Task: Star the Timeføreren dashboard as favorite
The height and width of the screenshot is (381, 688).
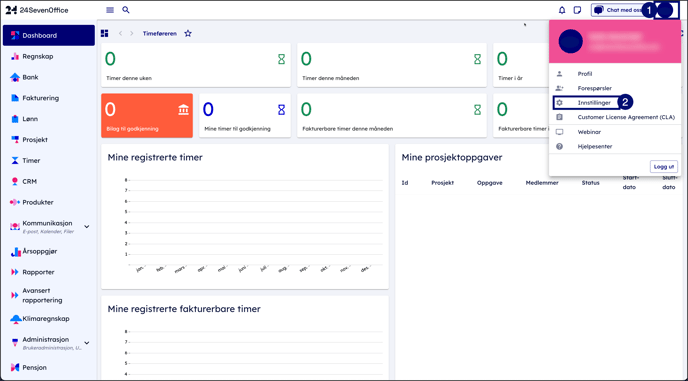Action: 188,33
